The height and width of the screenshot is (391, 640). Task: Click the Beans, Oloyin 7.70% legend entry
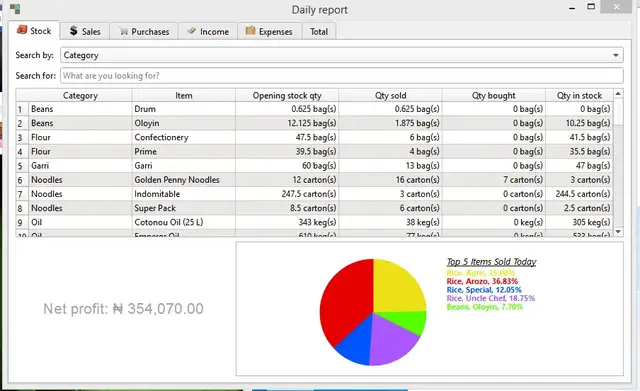(x=484, y=307)
